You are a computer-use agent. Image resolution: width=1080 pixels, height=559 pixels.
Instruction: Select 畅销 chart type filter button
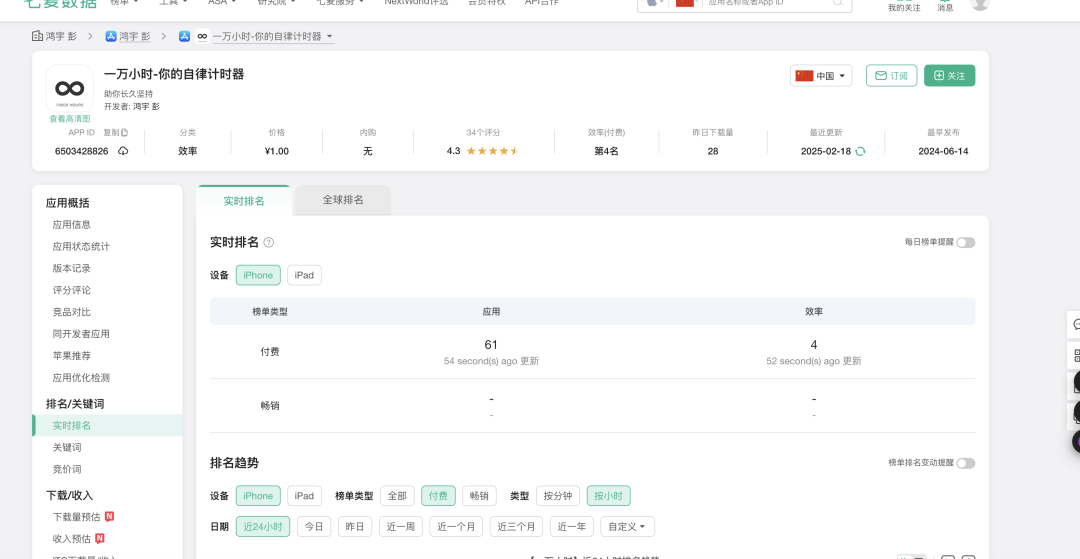coord(479,496)
